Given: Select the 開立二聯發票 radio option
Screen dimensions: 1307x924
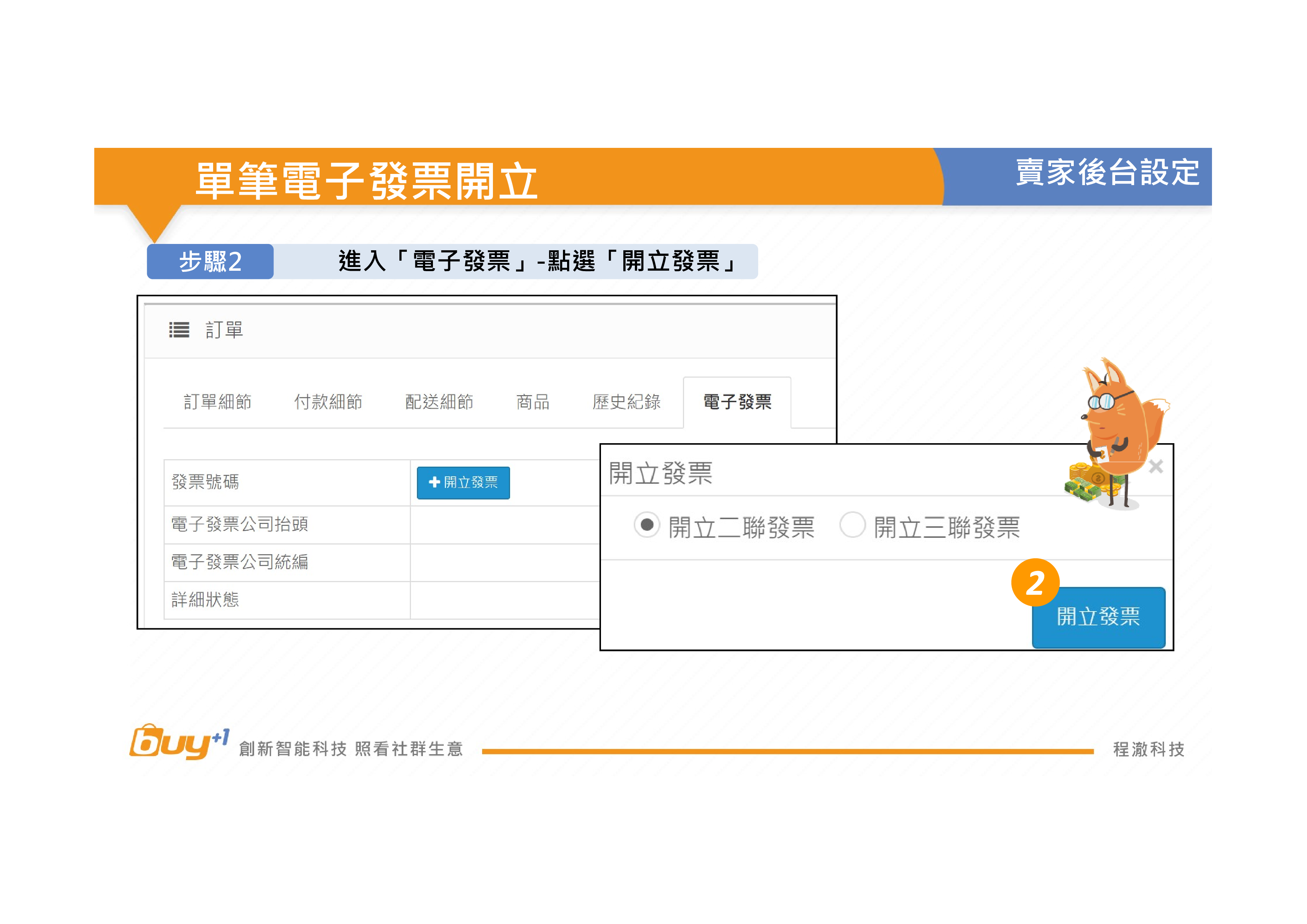Looking at the screenshot, I should (x=647, y=525).
